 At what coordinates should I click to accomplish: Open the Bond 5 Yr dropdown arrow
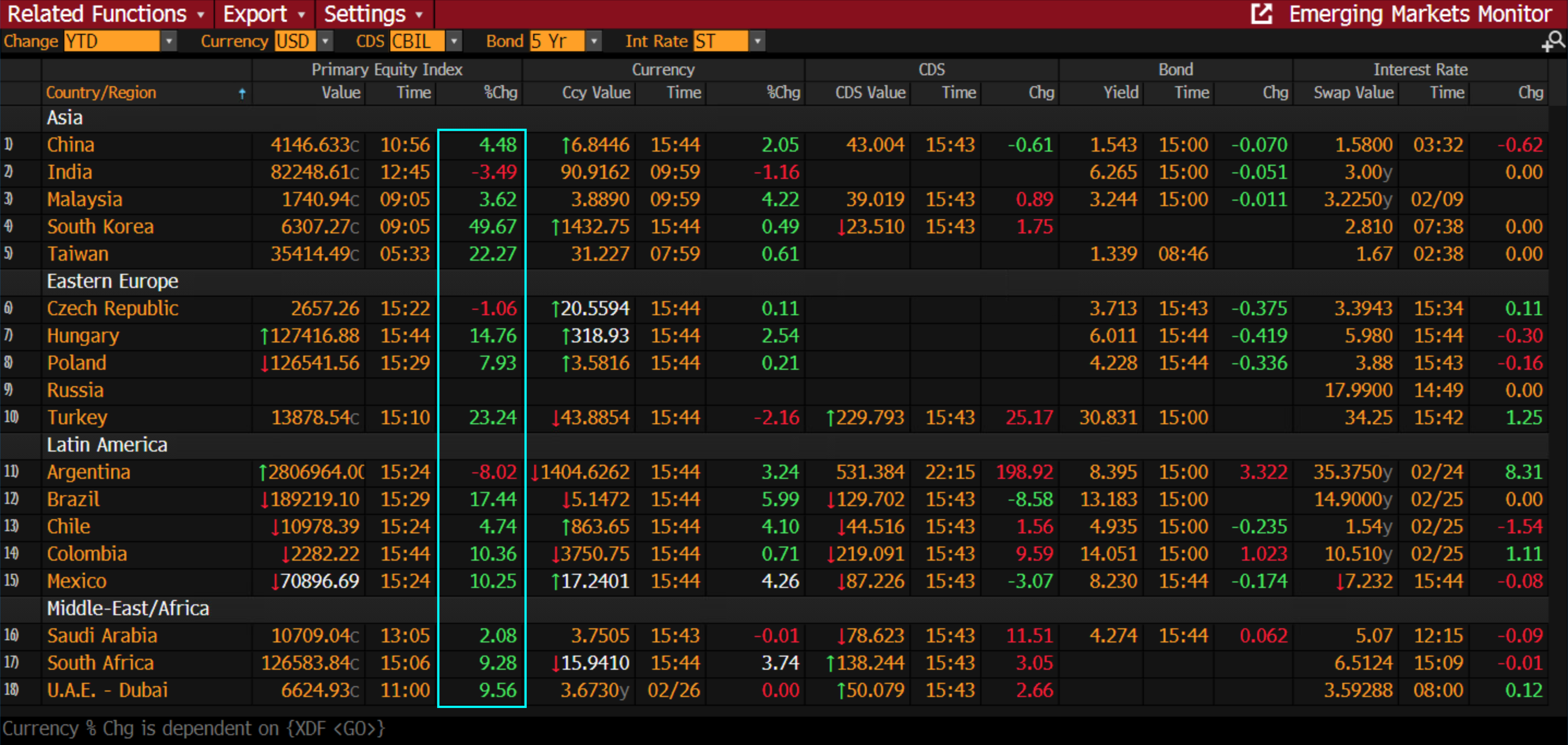point(594,41)
